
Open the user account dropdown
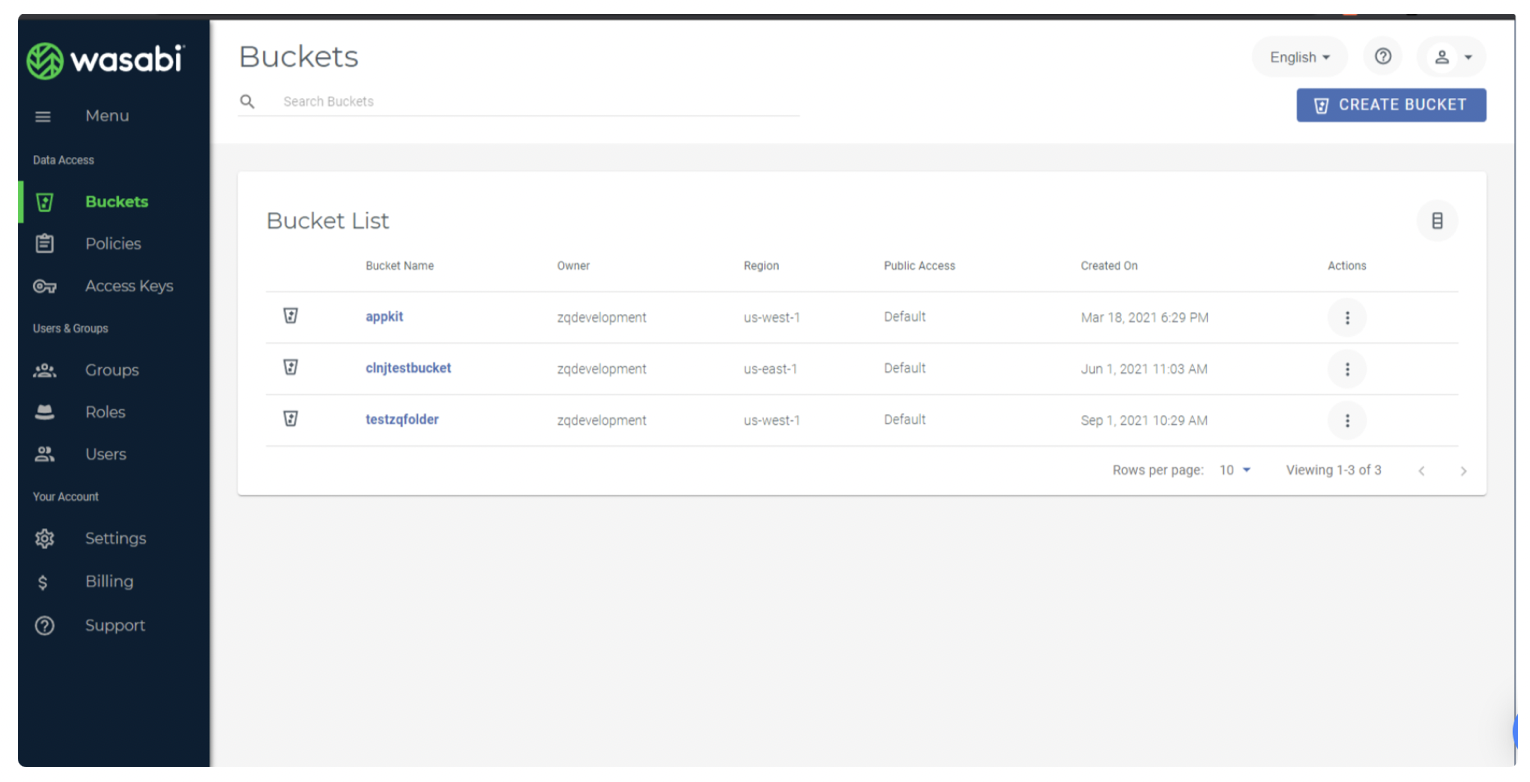1452,57
